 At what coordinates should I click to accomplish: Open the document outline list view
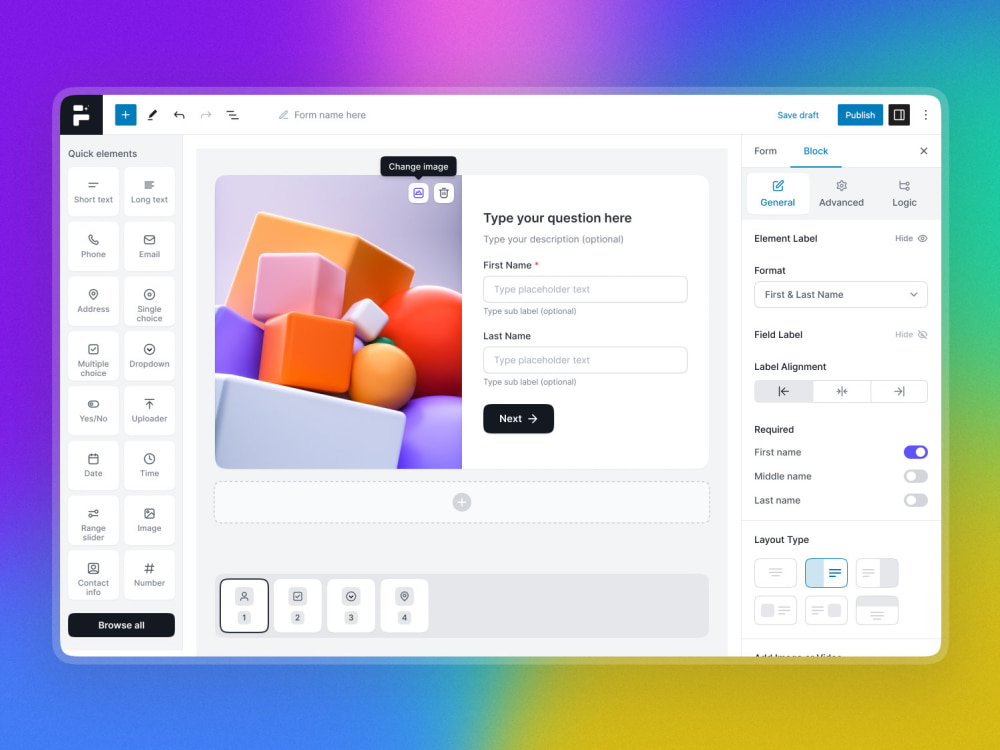click(232, 115)
